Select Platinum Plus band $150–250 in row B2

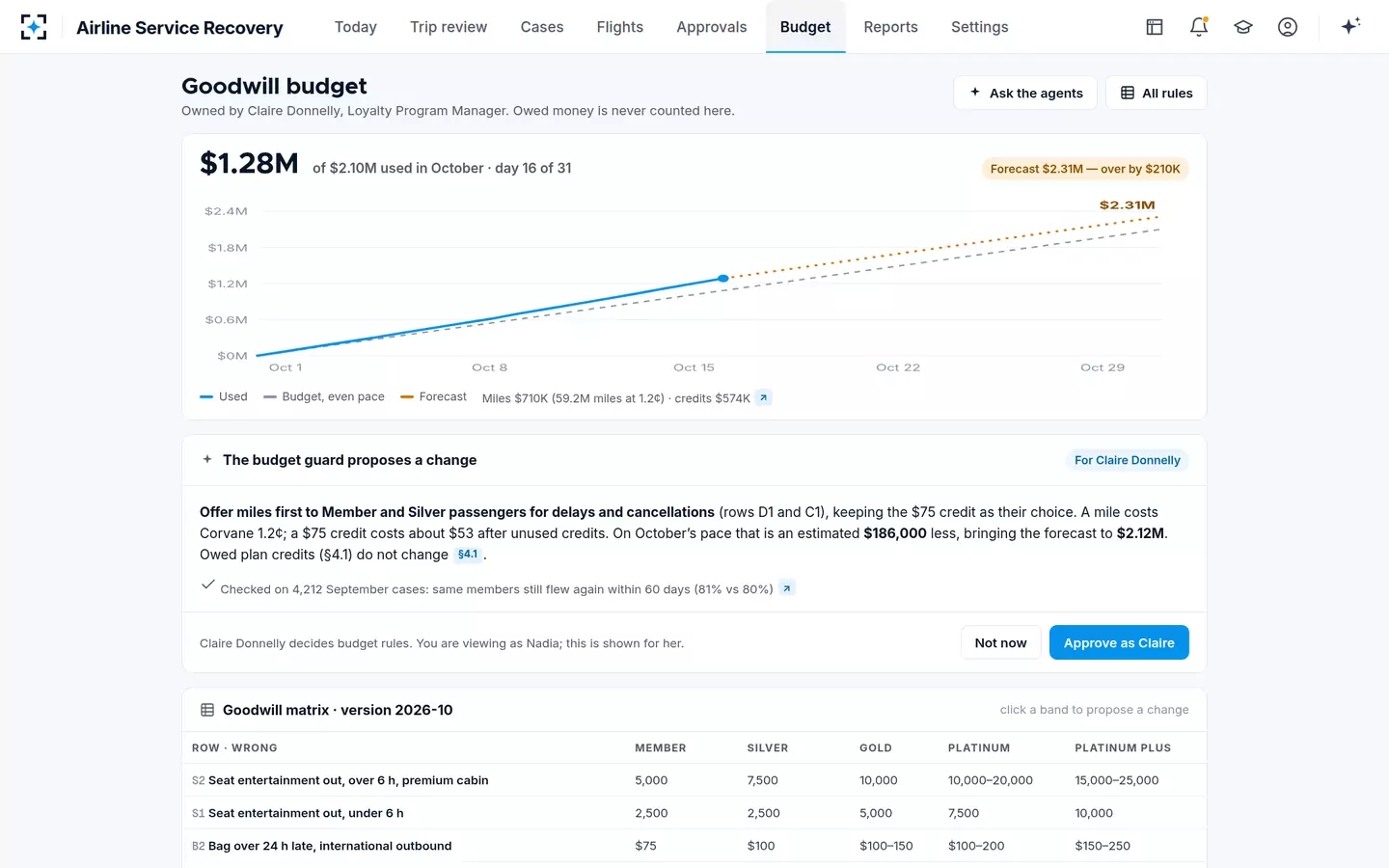coord(1103,846)
